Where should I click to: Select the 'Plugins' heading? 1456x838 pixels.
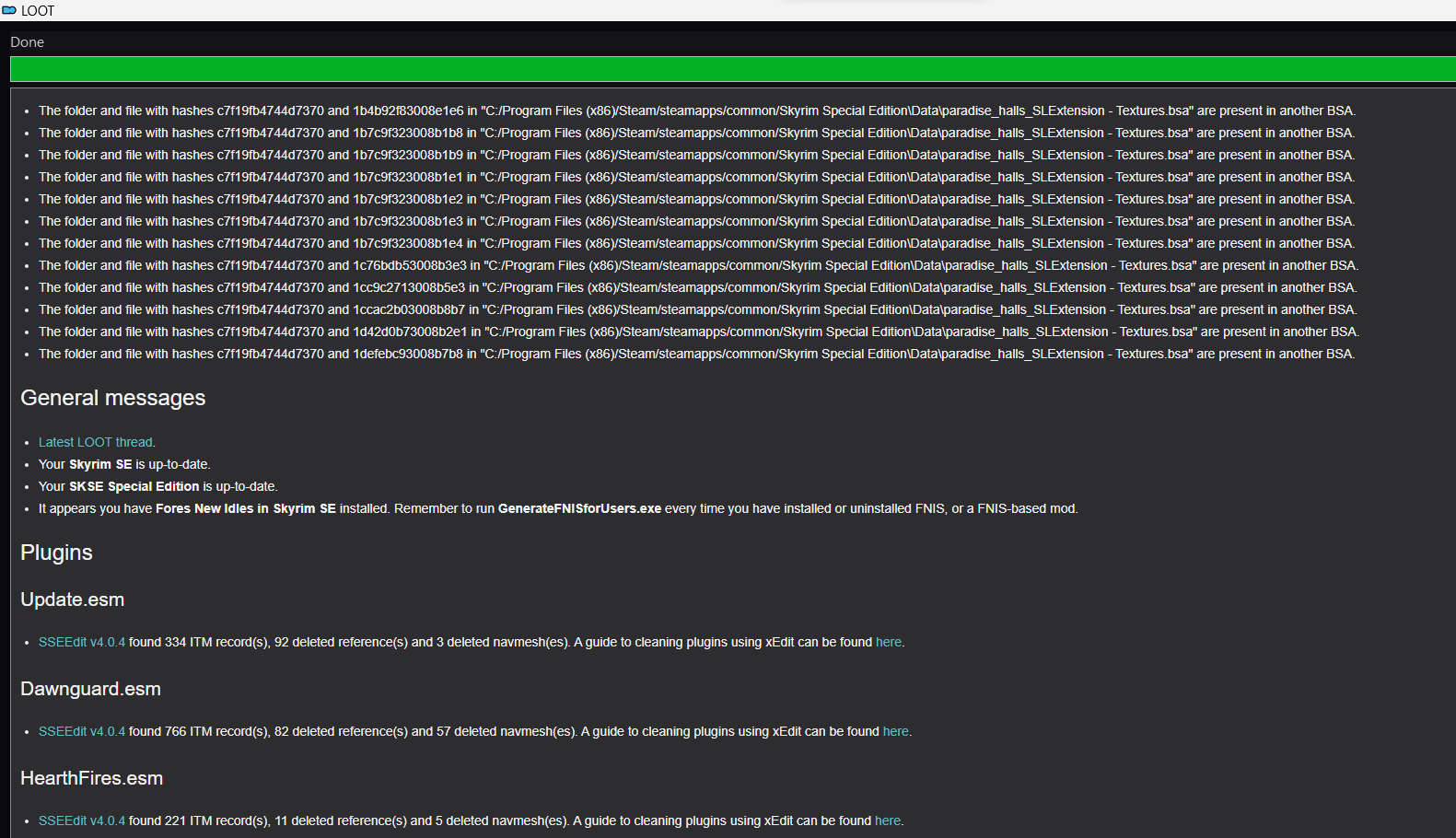57,553
